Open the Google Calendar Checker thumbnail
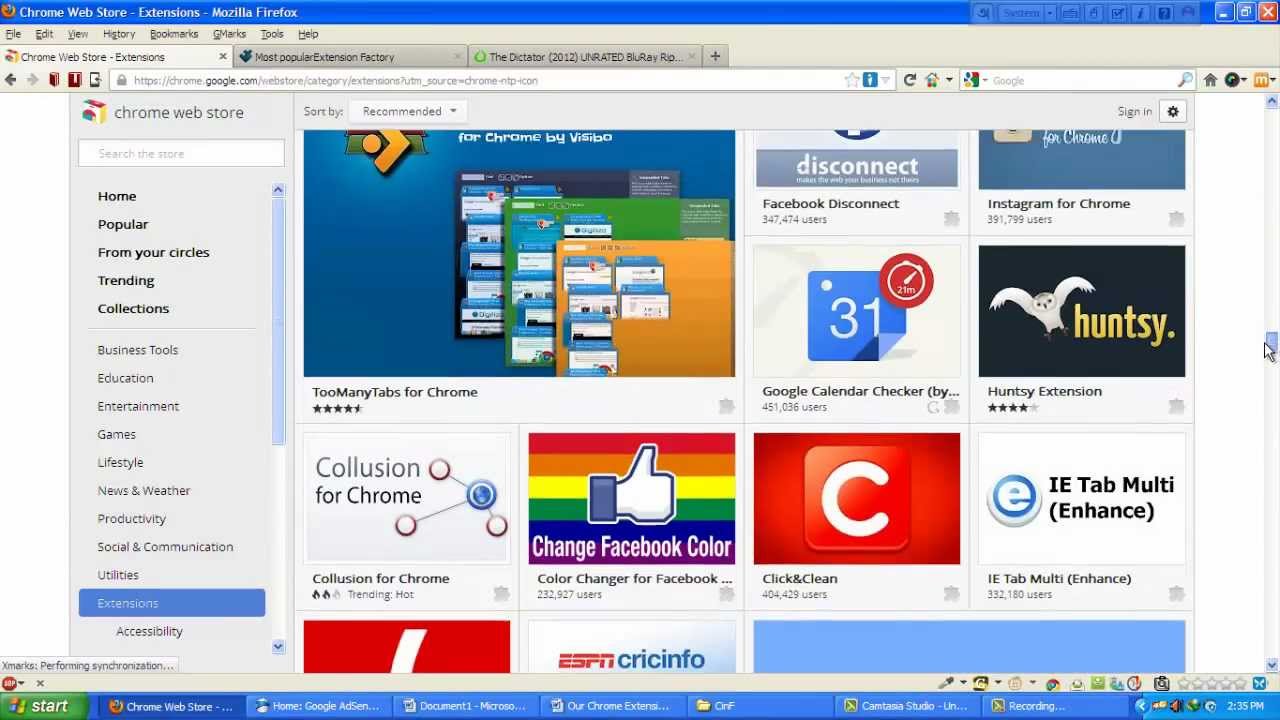 tap(857, 311)
